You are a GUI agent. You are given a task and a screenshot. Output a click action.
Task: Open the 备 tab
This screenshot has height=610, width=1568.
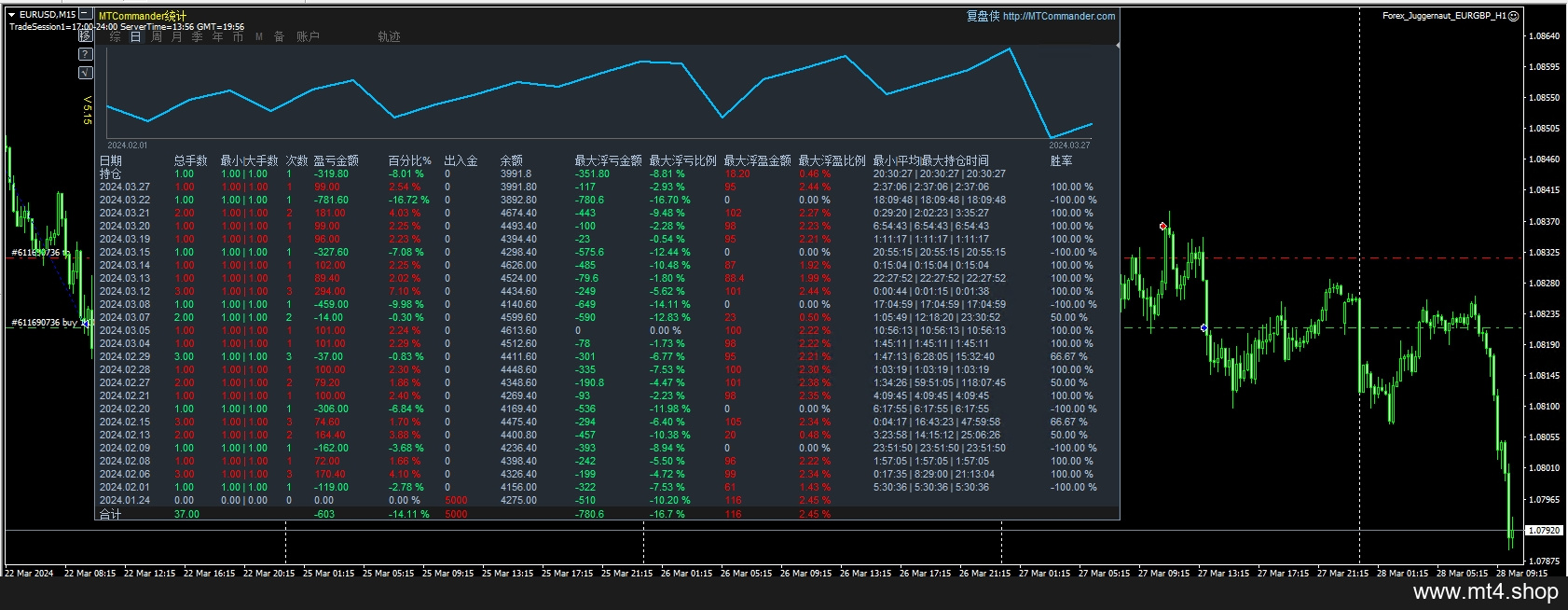pyautogui.click(x=279, y=36)
